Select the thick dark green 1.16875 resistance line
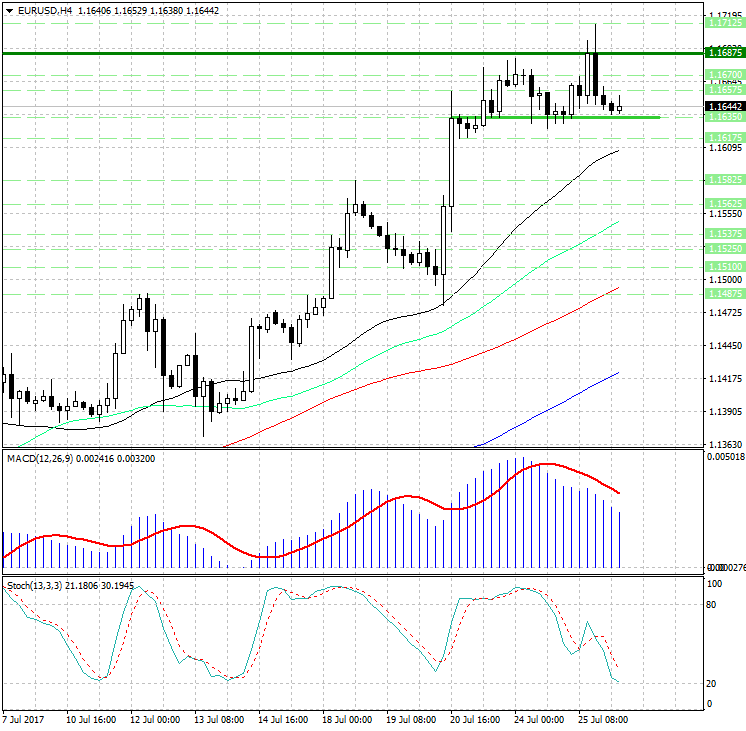The height and width of the screenshot is (731, 746). (x=352, y=53)
